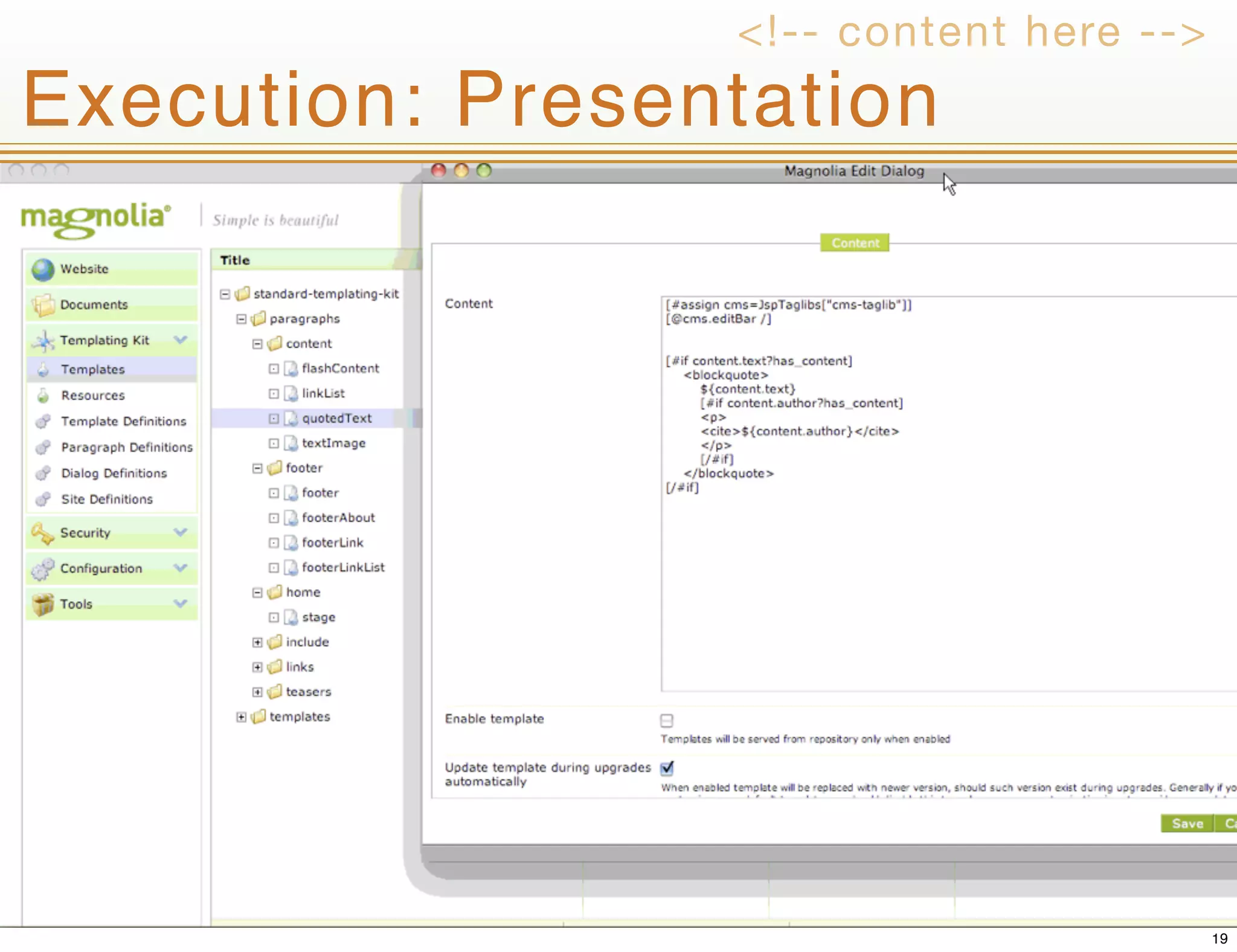Click the small box beside footerAbout
Screen dimensions: 1237x952
coord(274,518)
